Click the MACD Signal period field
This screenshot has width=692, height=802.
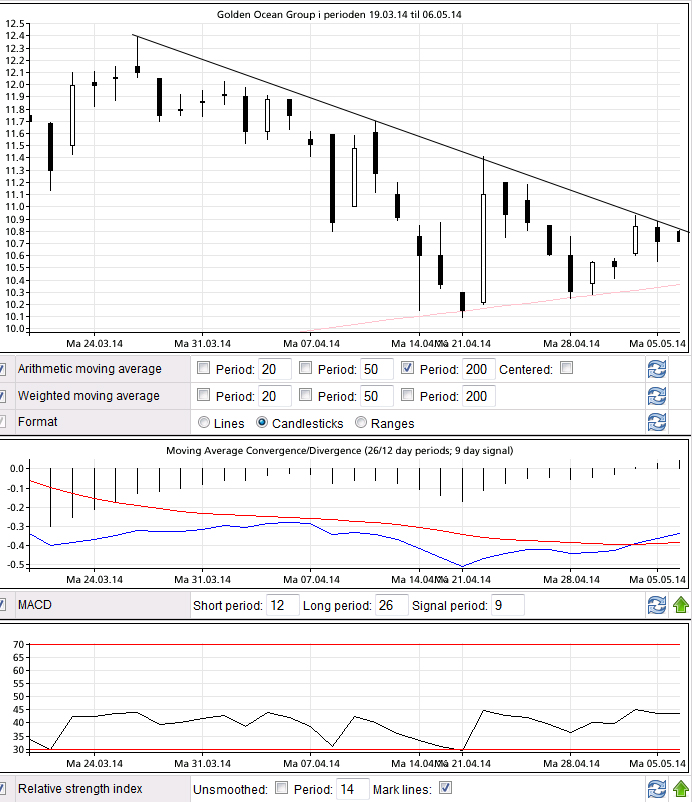(x=507, y=605)
